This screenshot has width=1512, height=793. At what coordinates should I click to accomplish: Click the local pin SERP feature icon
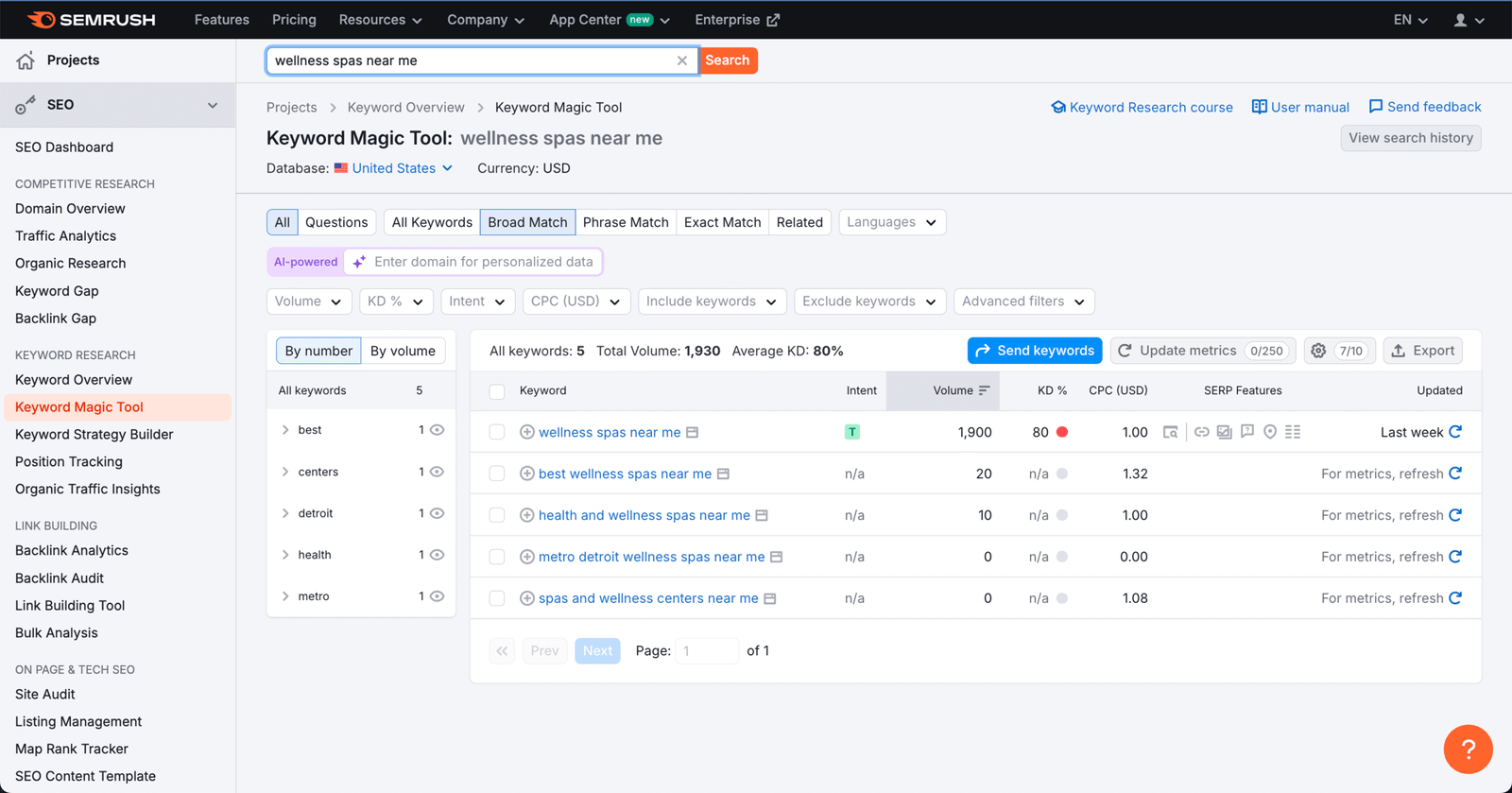(1270, 432)
